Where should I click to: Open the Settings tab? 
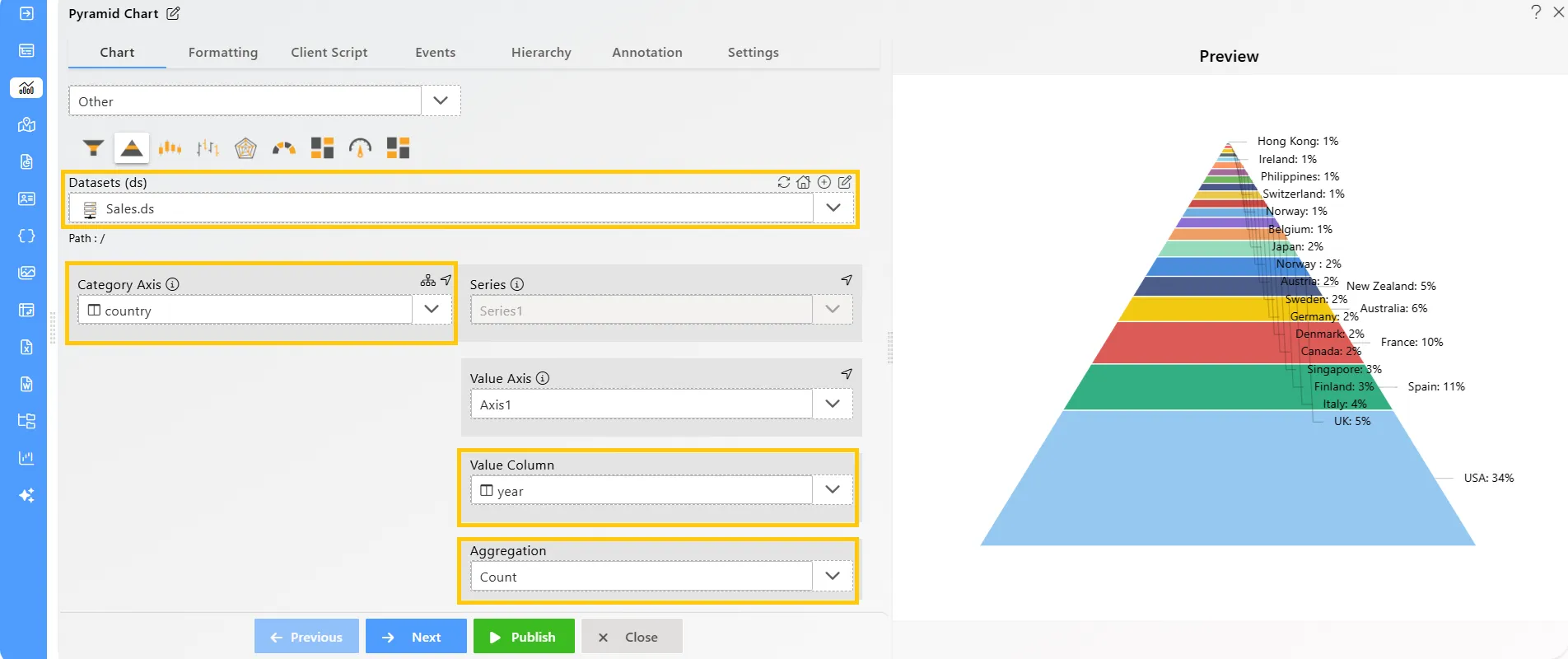pyautogui.click(x=754, y=52)
